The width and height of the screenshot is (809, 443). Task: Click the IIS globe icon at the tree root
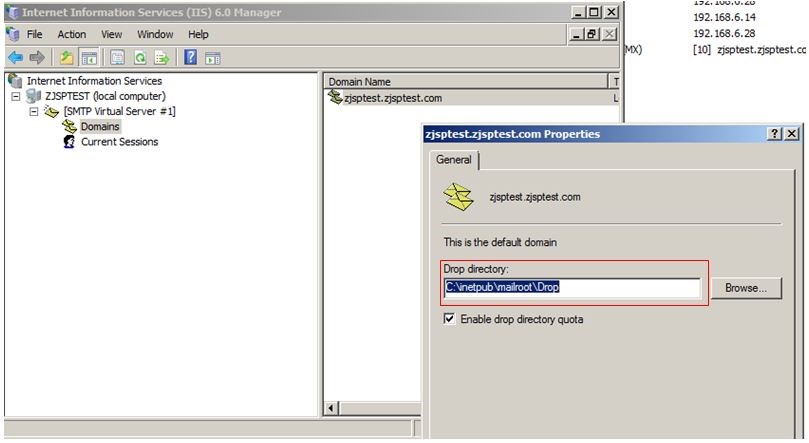coord(15,80)
